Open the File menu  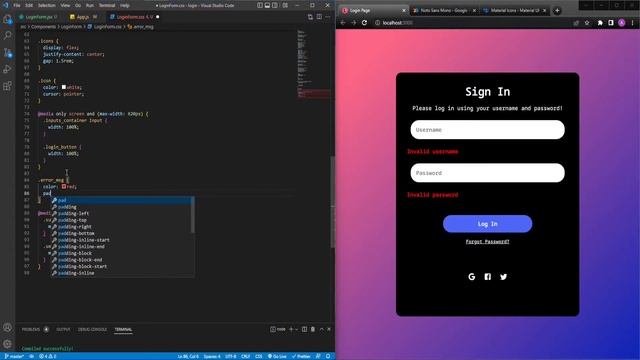(x=17, y=5)
